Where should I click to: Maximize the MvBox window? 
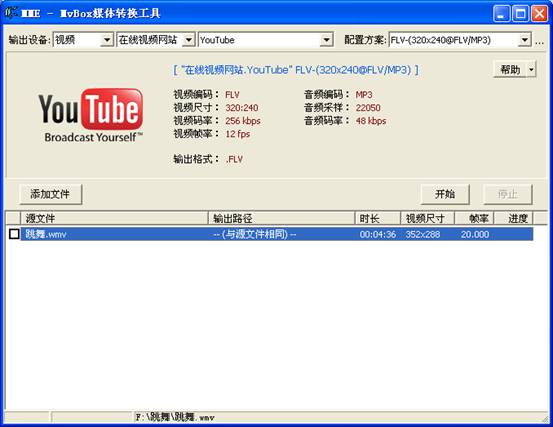[x=520, y=14]
